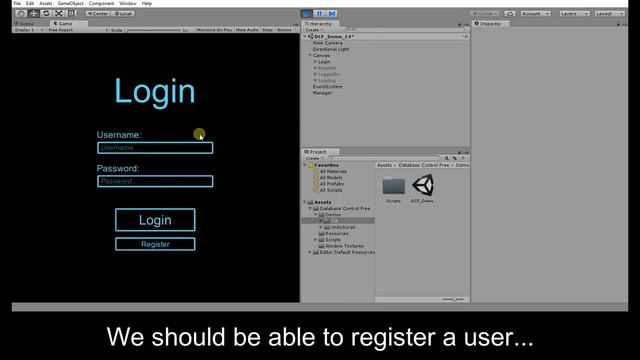Select the Loading object in the Hierarchy

coord(327,80)
